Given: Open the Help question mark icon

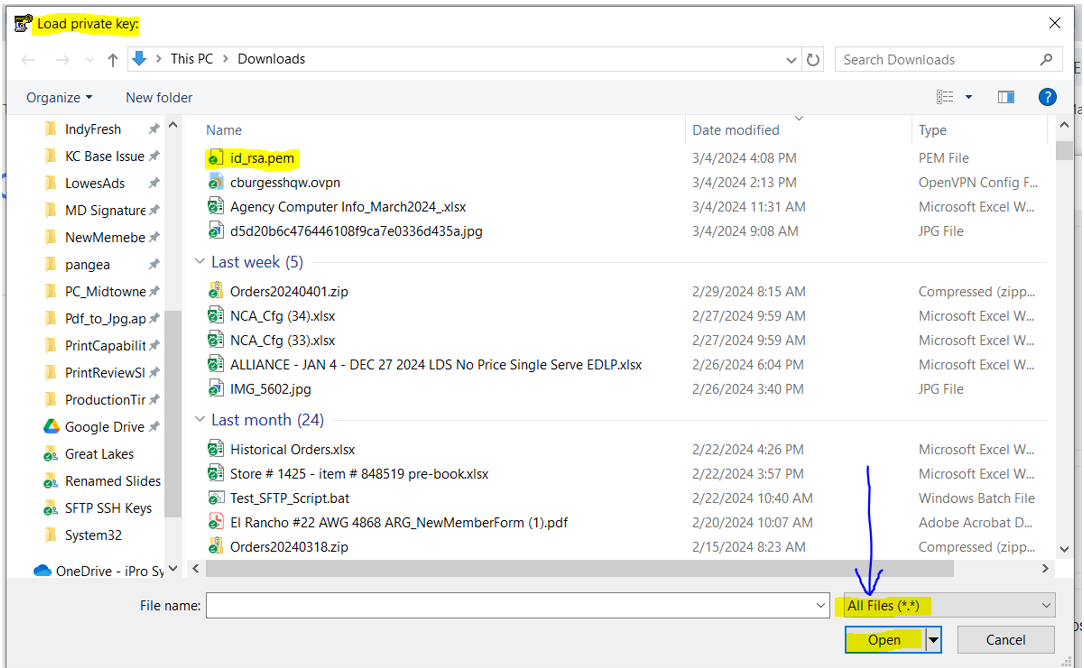Looking at the screenshot, I should click(x=1047, y=97).
